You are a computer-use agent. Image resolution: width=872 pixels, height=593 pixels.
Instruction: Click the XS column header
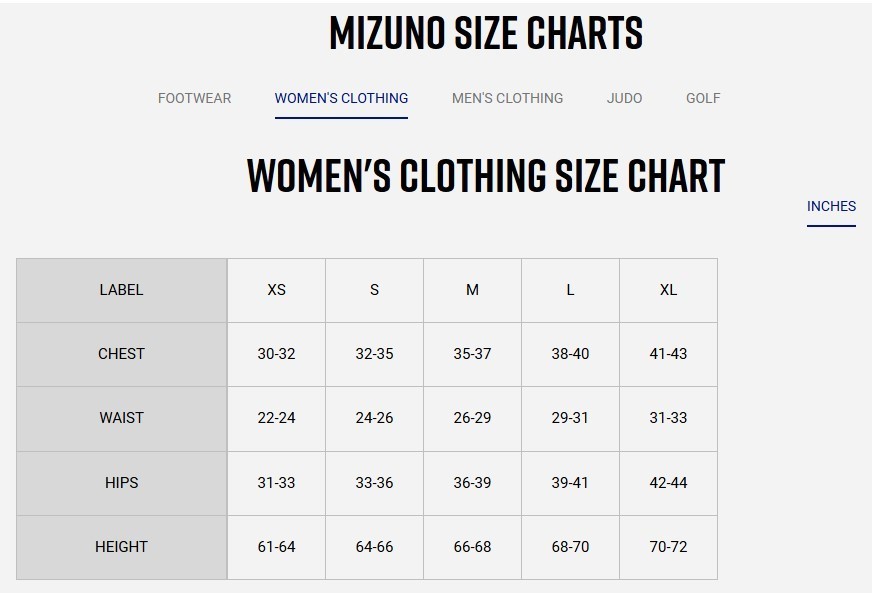[x=276, y=290]
